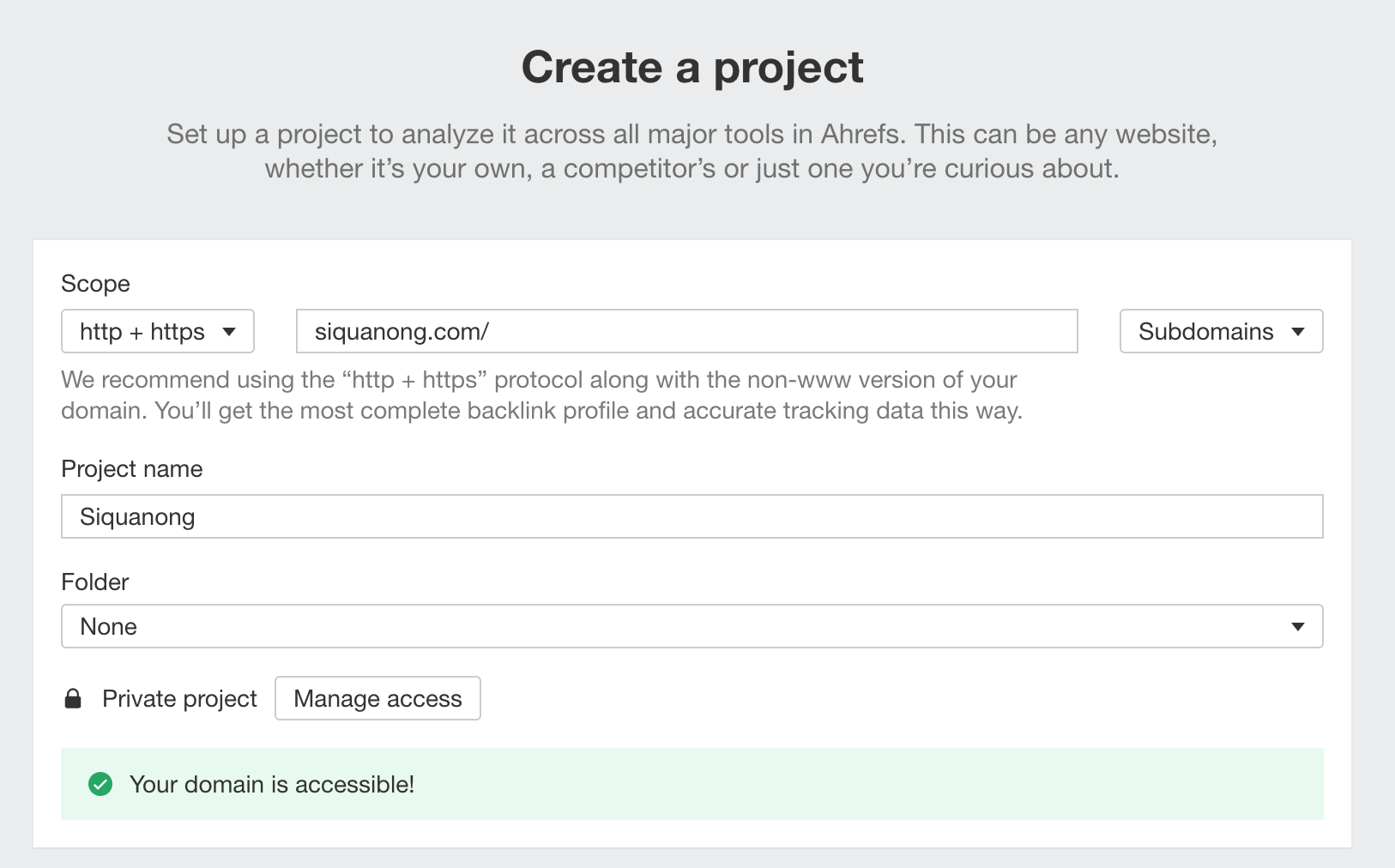Click the Private project label
Screen dimensions: 1395x868
click(x=179, y=698)
